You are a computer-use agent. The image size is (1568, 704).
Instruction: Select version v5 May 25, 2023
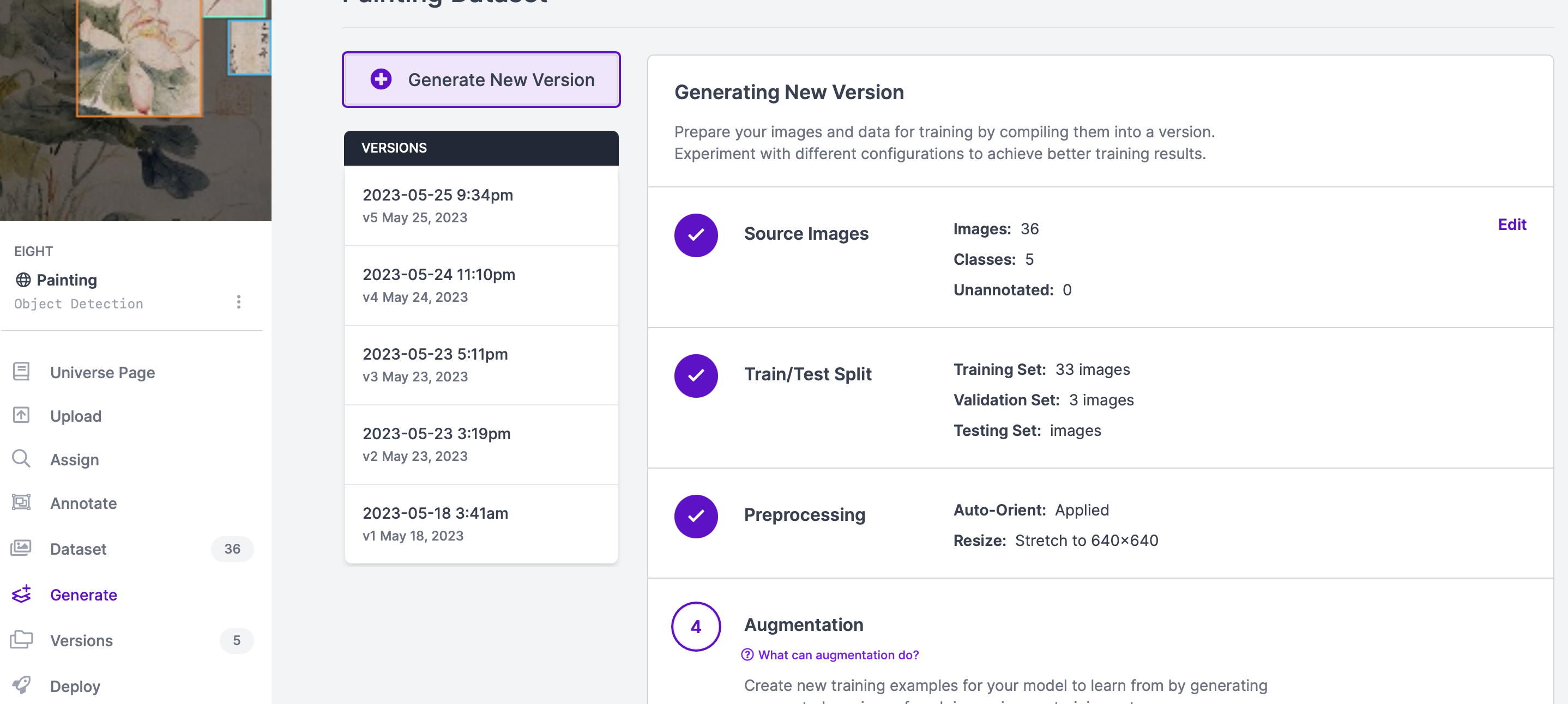[x=481, y=205]
